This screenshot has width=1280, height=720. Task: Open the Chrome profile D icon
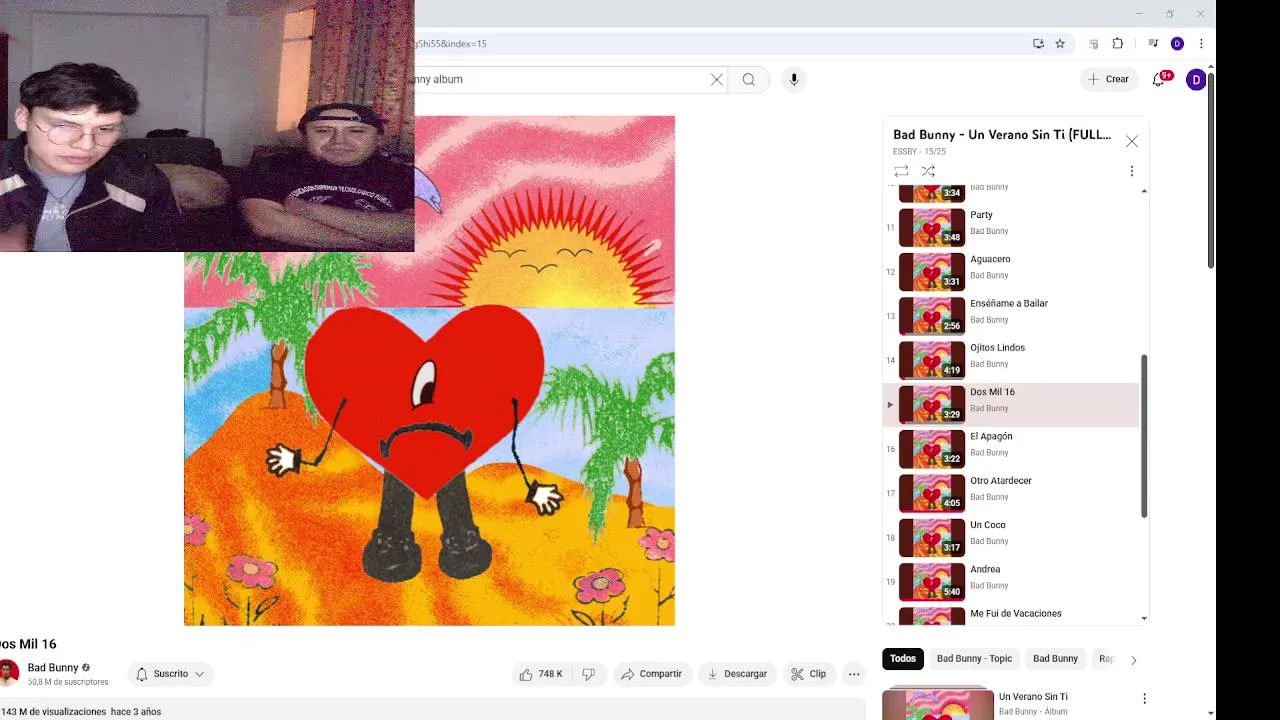click(1177, 44)
